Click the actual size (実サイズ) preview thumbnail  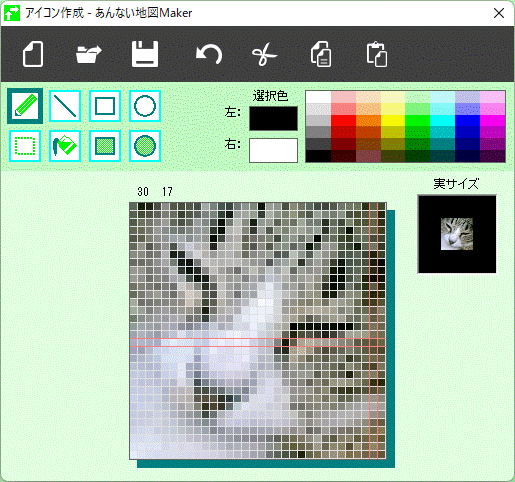point(457,234)
